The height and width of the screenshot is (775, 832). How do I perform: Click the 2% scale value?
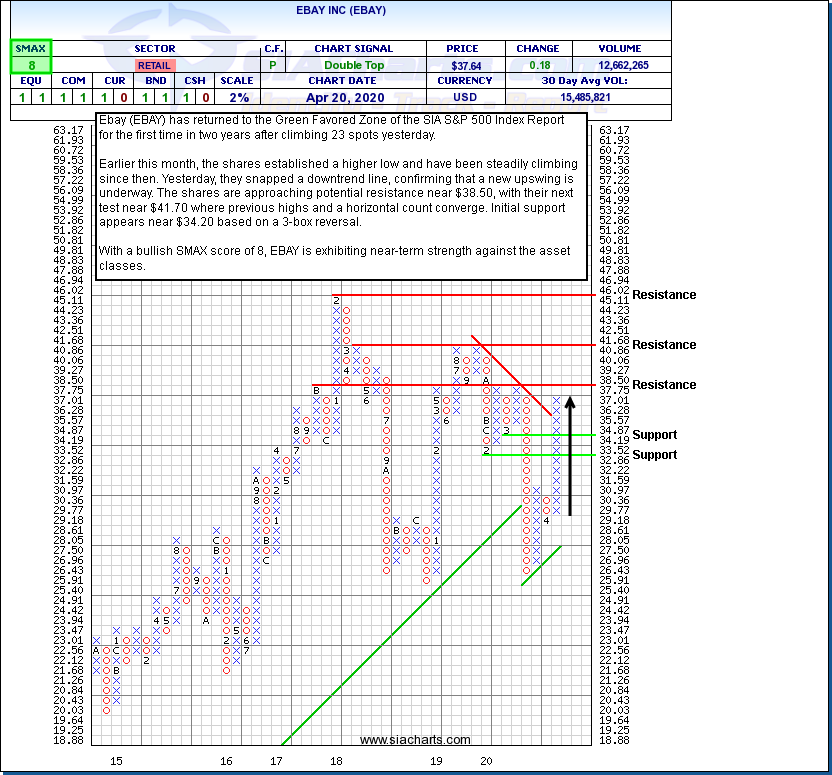237,97
